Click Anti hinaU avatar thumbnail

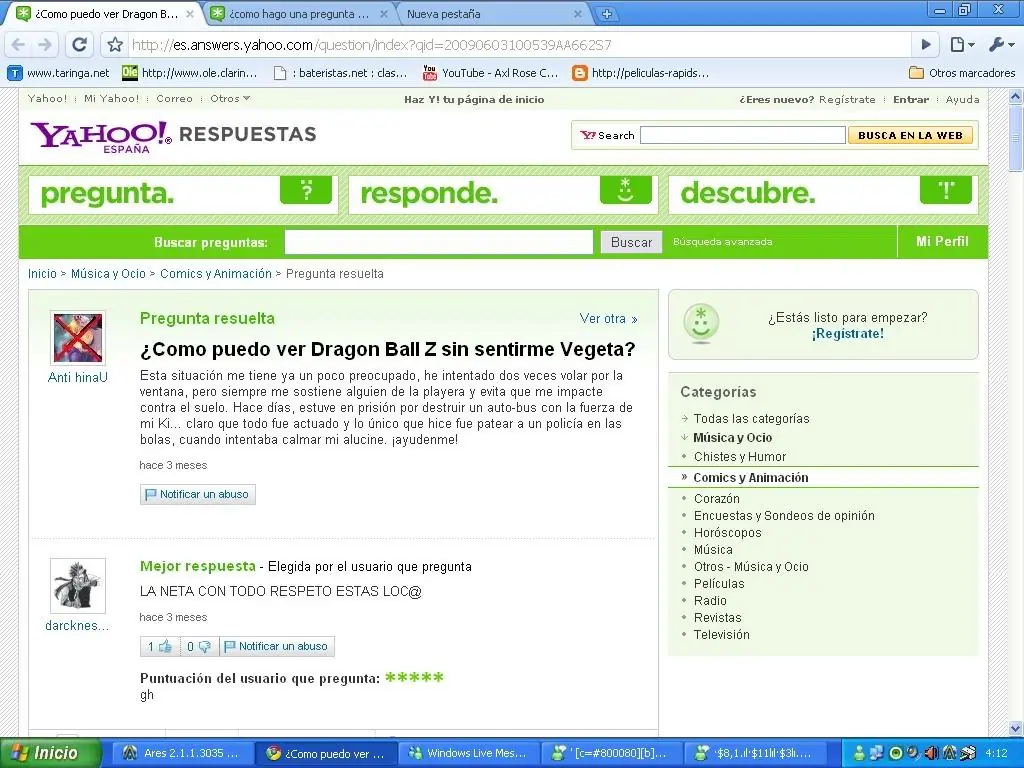(78, 338)
